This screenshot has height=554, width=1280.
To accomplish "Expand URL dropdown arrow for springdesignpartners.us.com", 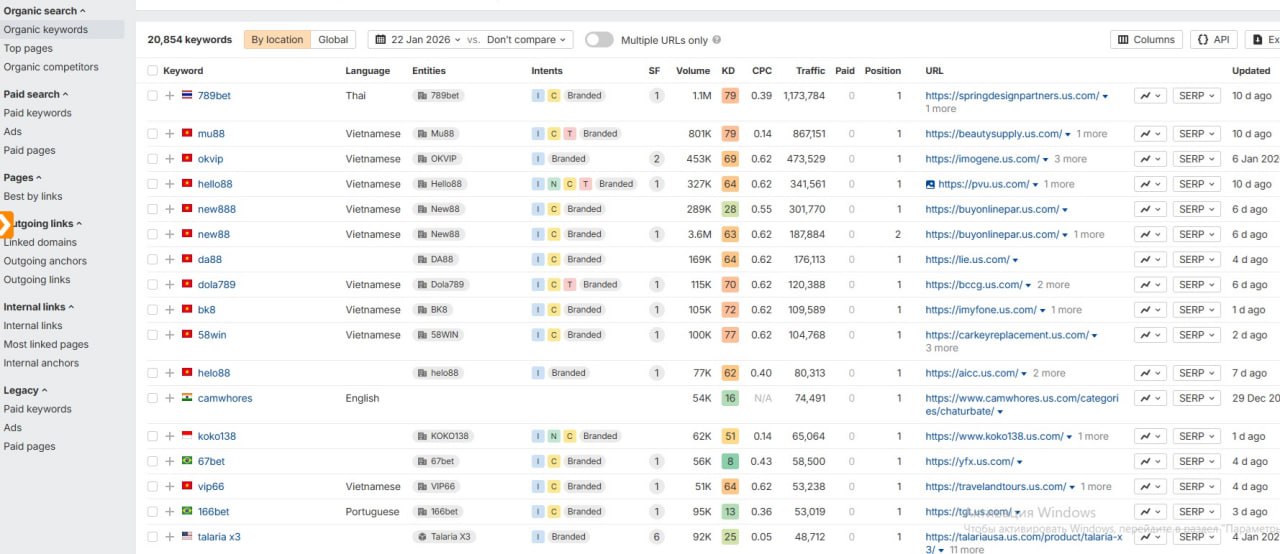I will point(1105,96).
